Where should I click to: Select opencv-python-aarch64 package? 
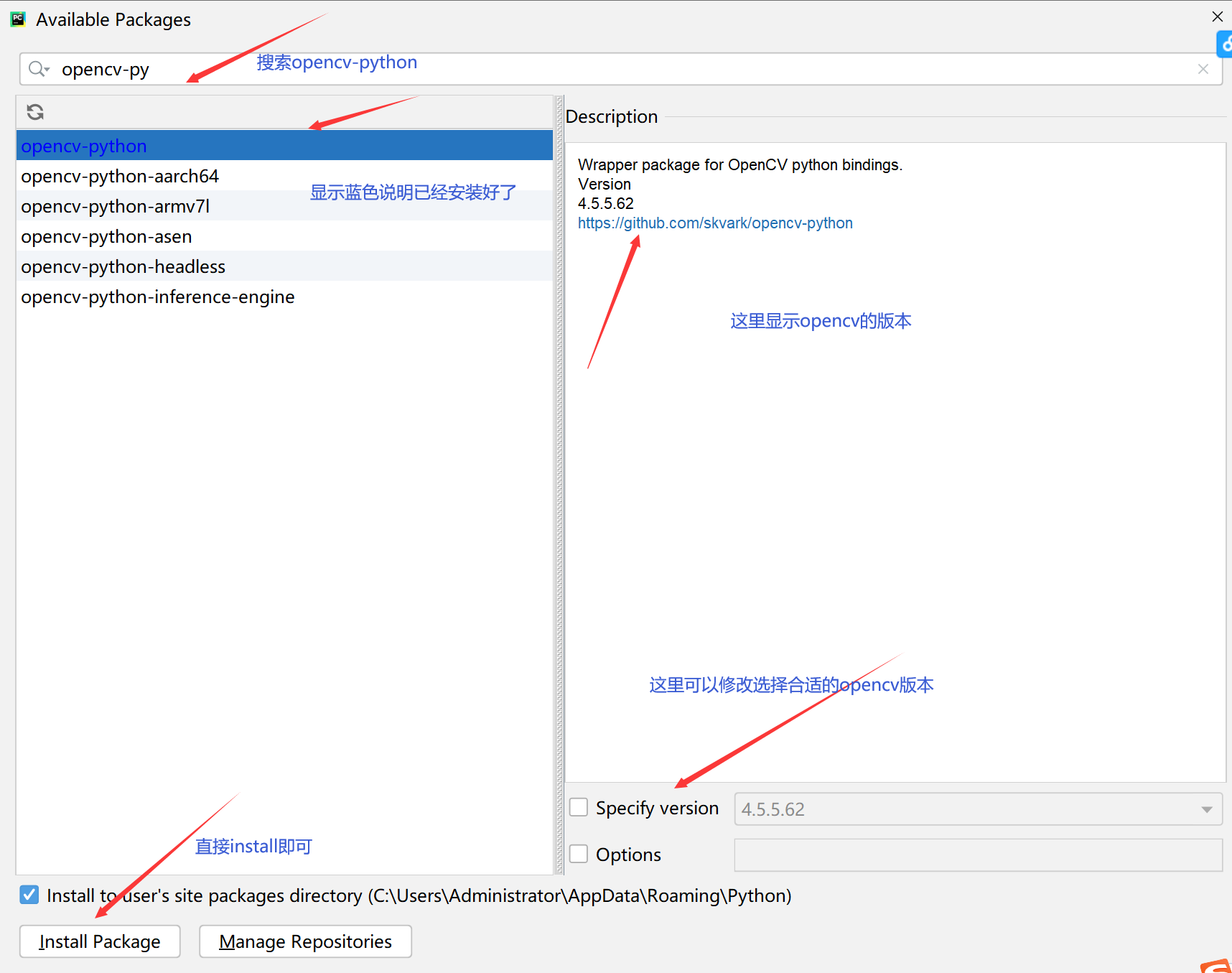pos(284,176)
